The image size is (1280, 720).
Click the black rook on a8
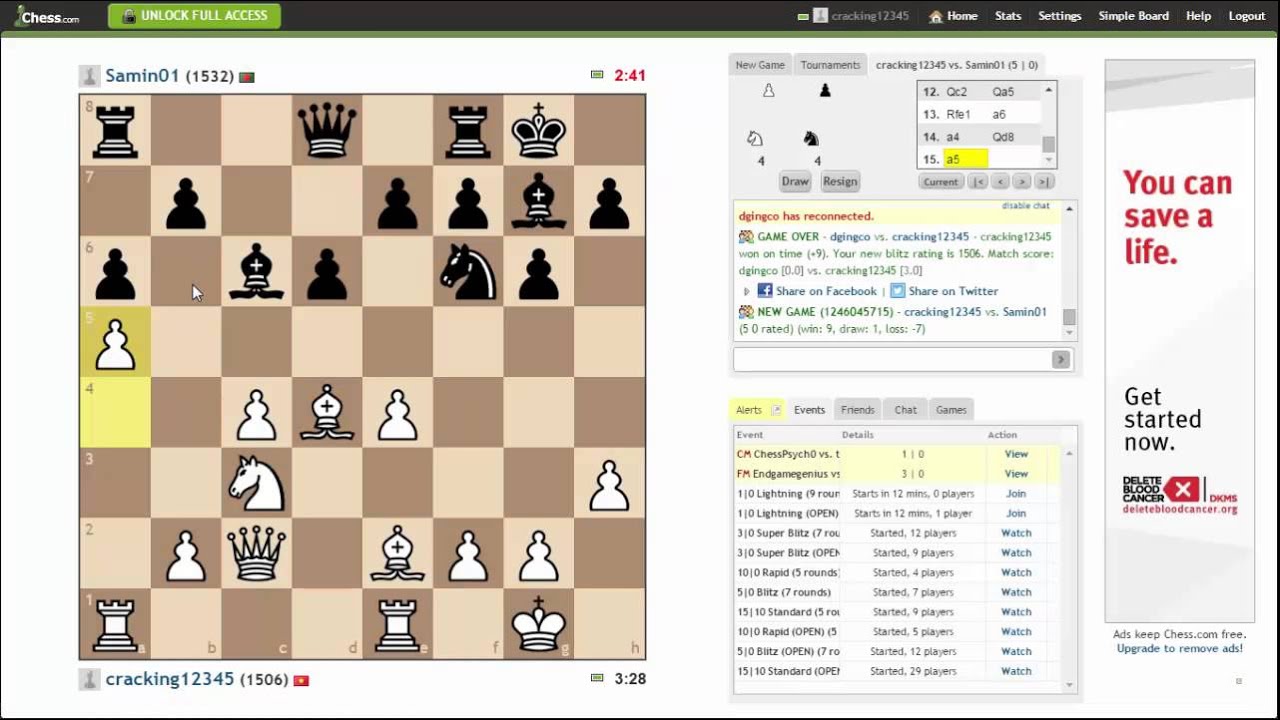point(115,130)
